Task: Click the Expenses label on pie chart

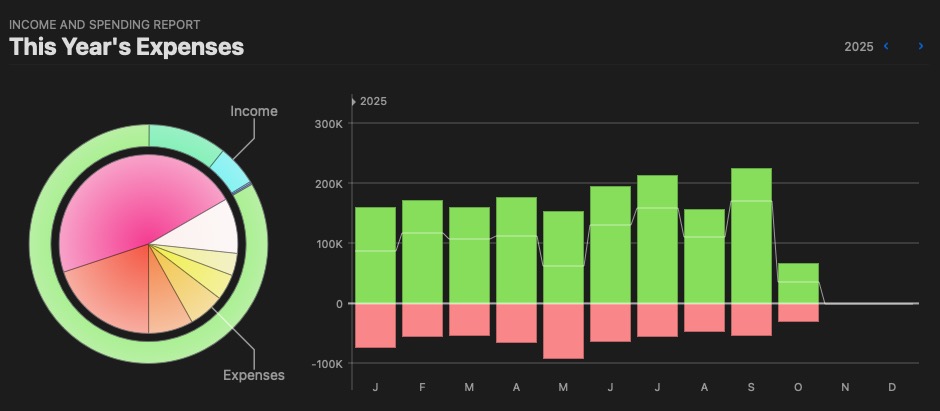Action: pos(253,375)
